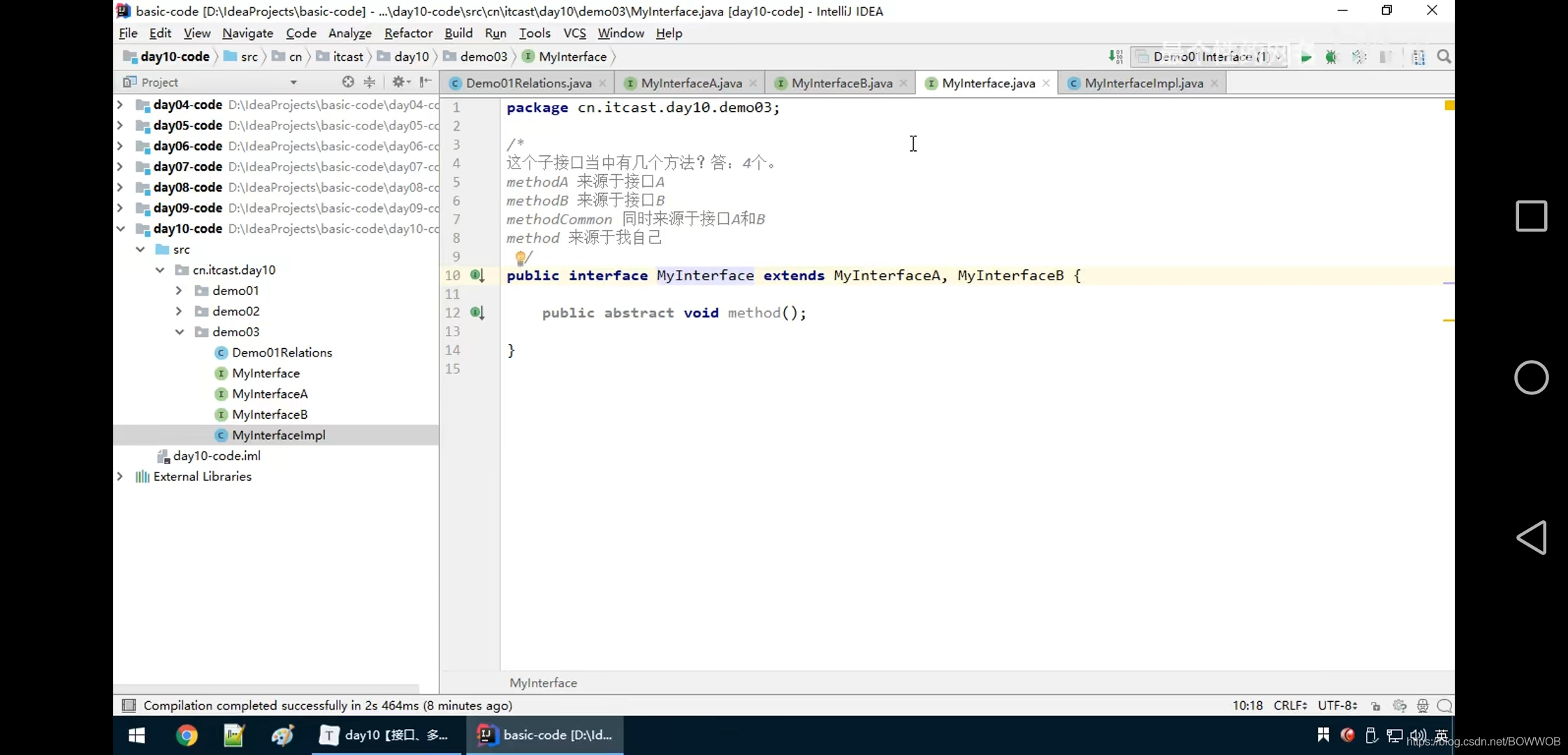Viewport: 1568px width, 755px height.
Task: Click implemented-method gutter marker on line 12
Action: click(x=477, y=312)
